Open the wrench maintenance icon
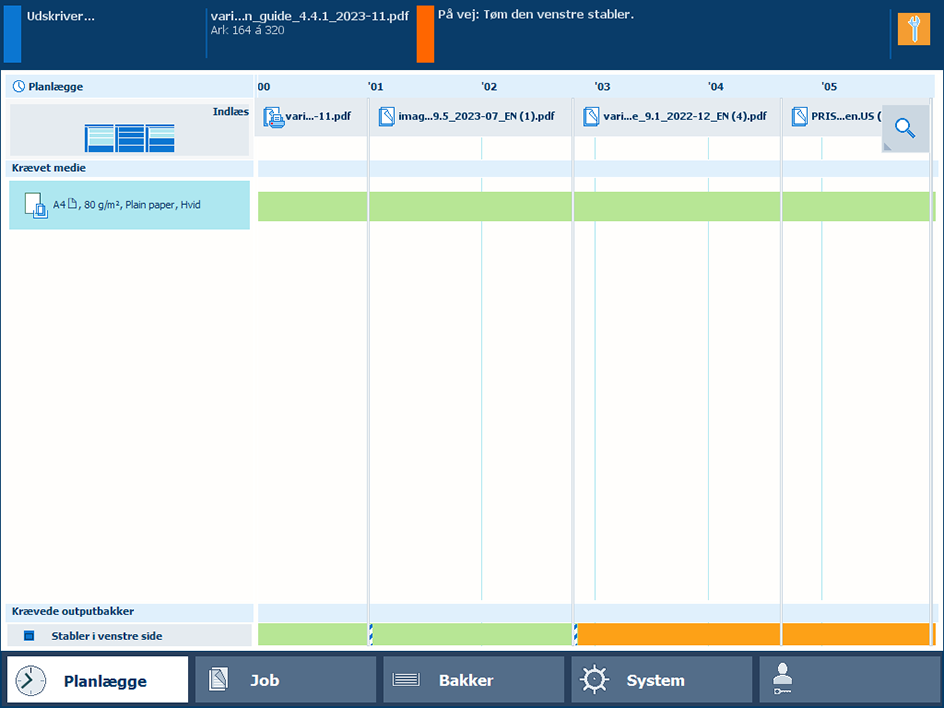The image size is (944, 708). point(913,29)
